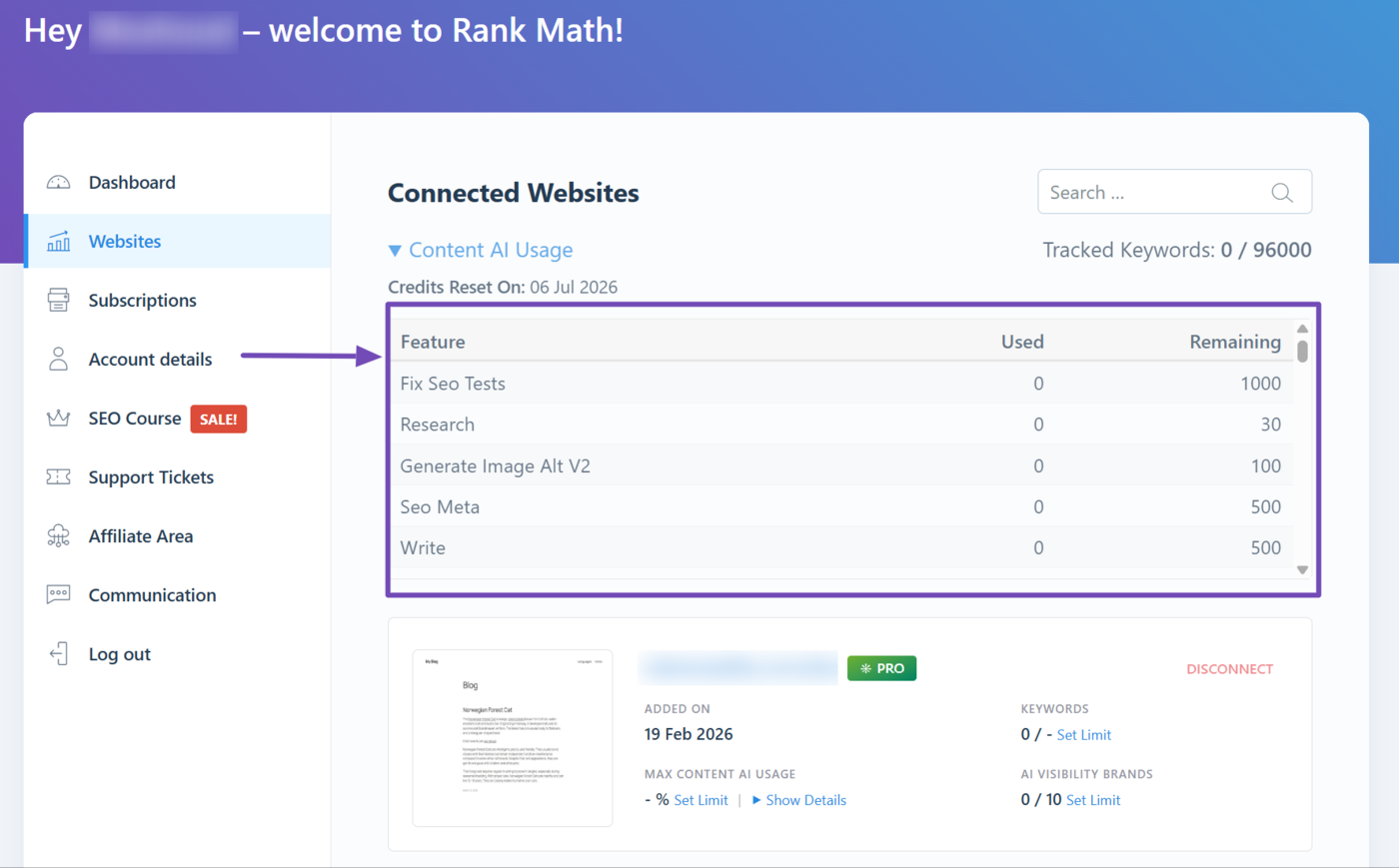Open SEO Course menu item

pyautogui.click(x=135, y=418)
